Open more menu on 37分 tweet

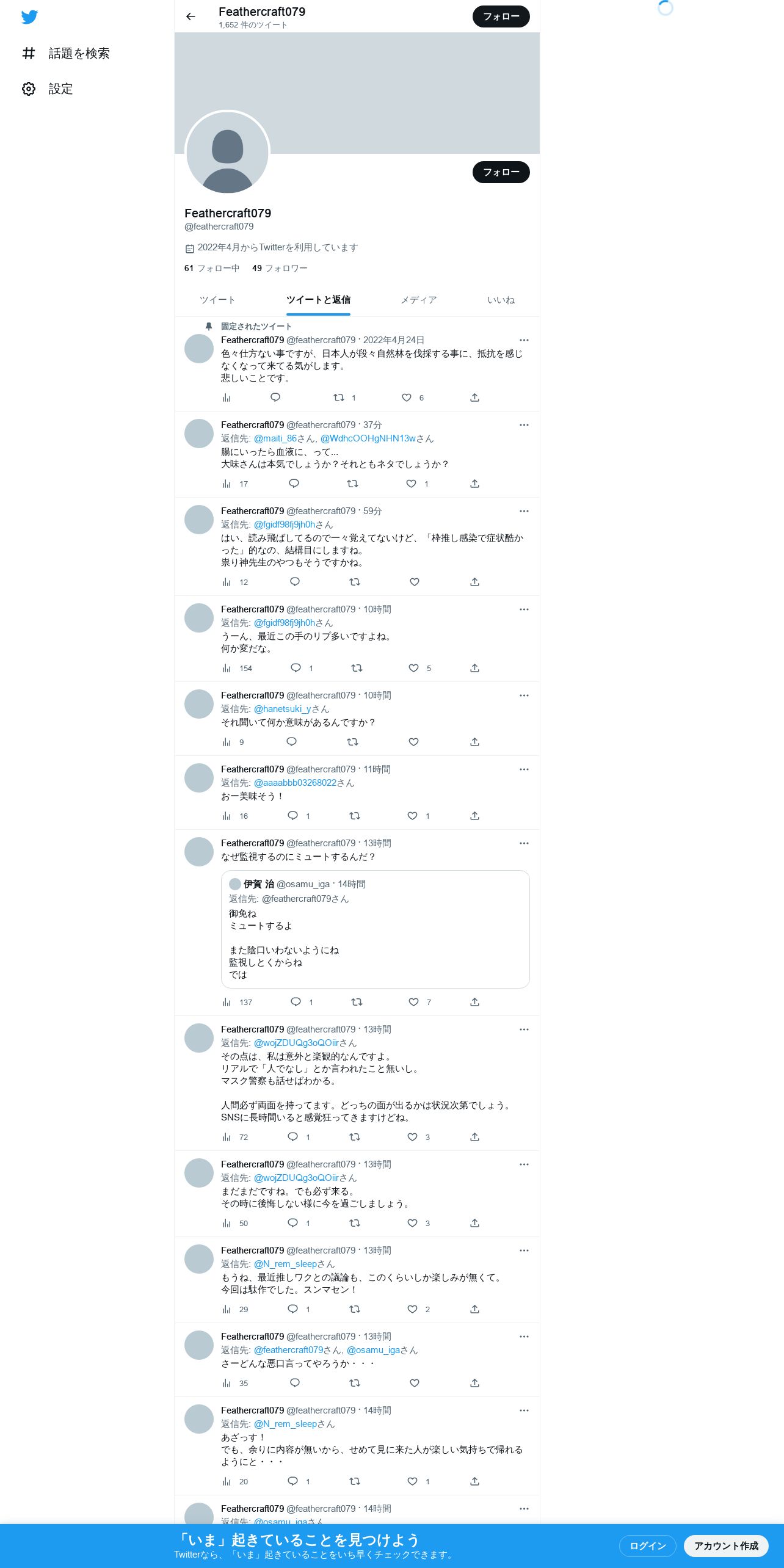coord(524,425)
